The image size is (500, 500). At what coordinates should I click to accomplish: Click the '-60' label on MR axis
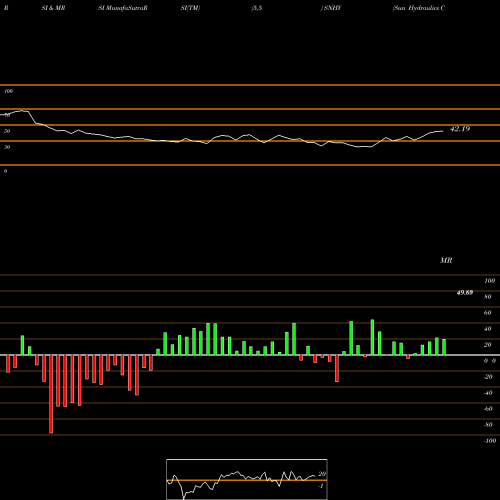(488, 409)
